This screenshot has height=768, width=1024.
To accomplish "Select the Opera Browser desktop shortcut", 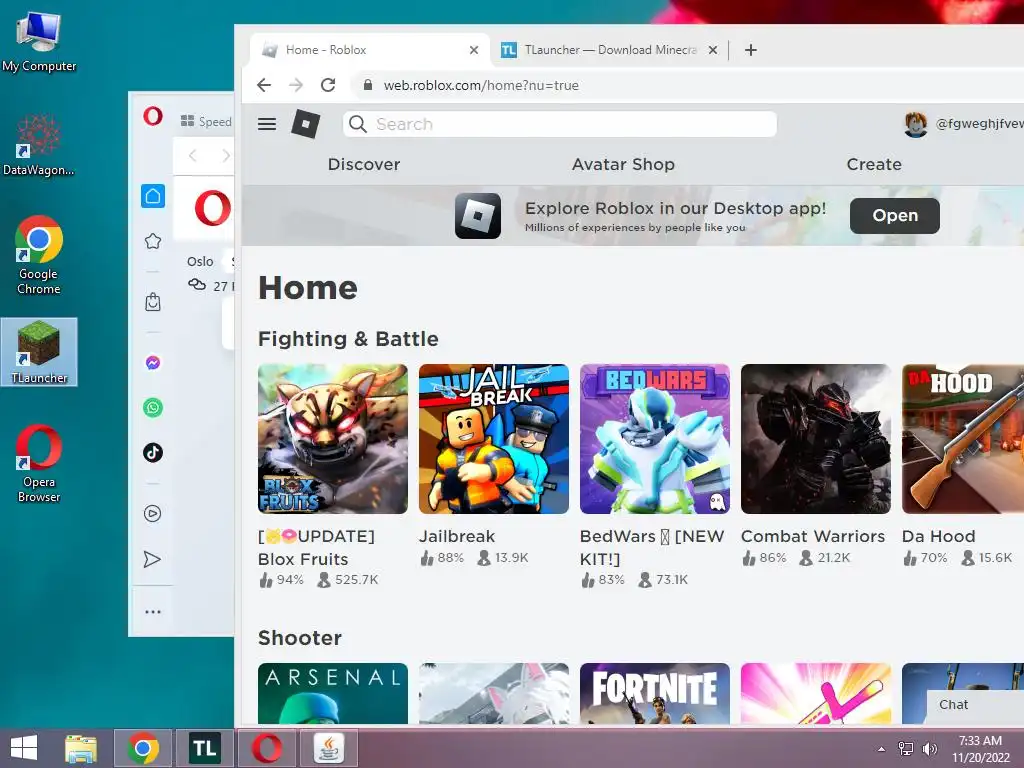I will 39,464.
